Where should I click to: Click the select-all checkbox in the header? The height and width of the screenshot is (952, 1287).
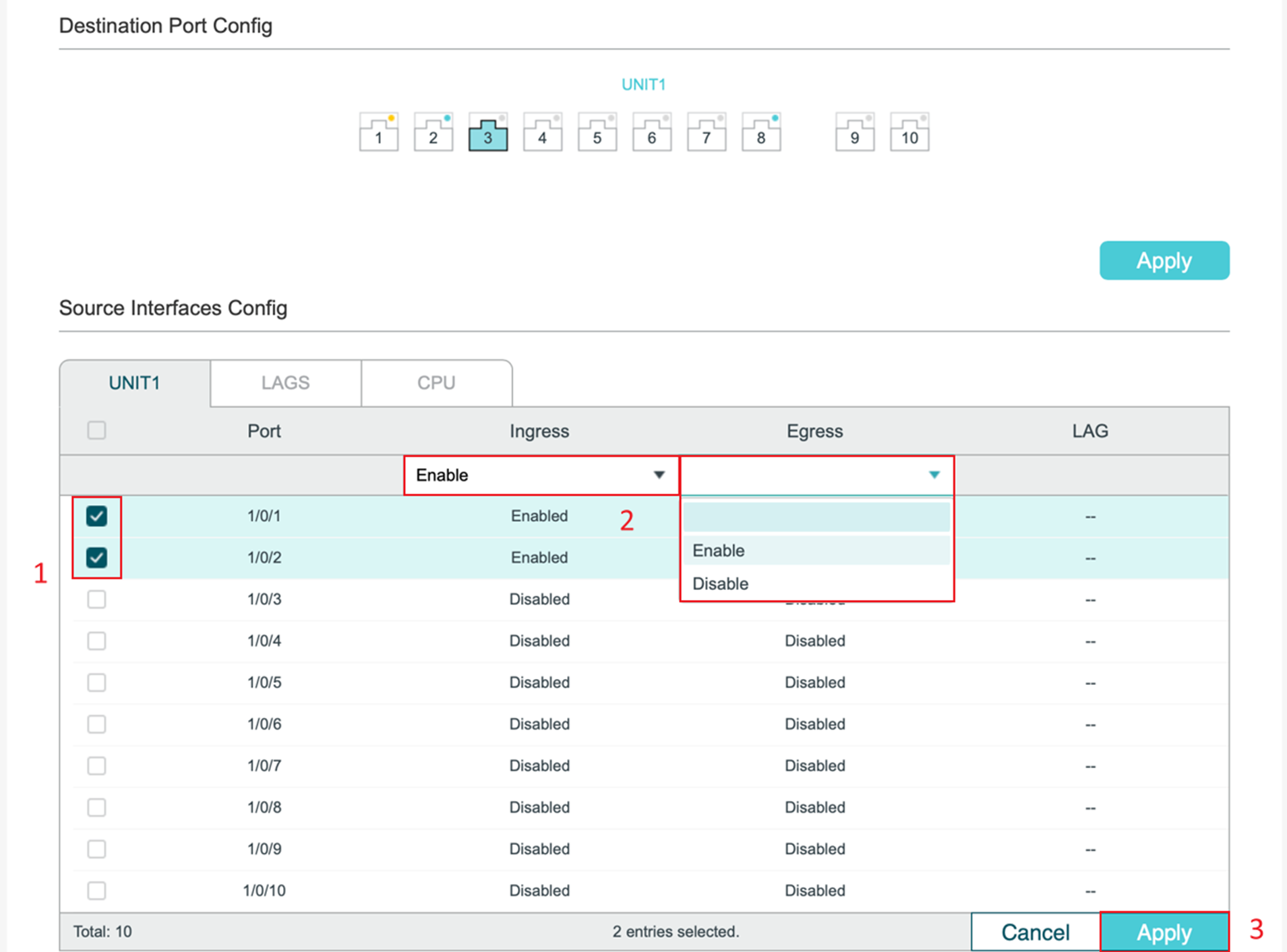(x=96, y=430)
